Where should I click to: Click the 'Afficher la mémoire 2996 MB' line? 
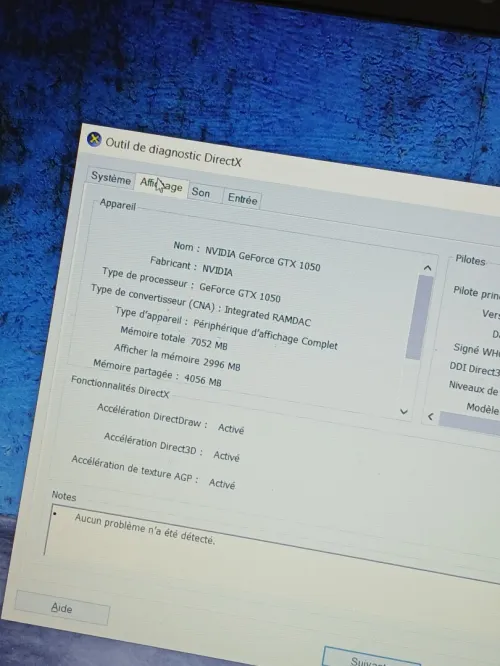(177, 357)
